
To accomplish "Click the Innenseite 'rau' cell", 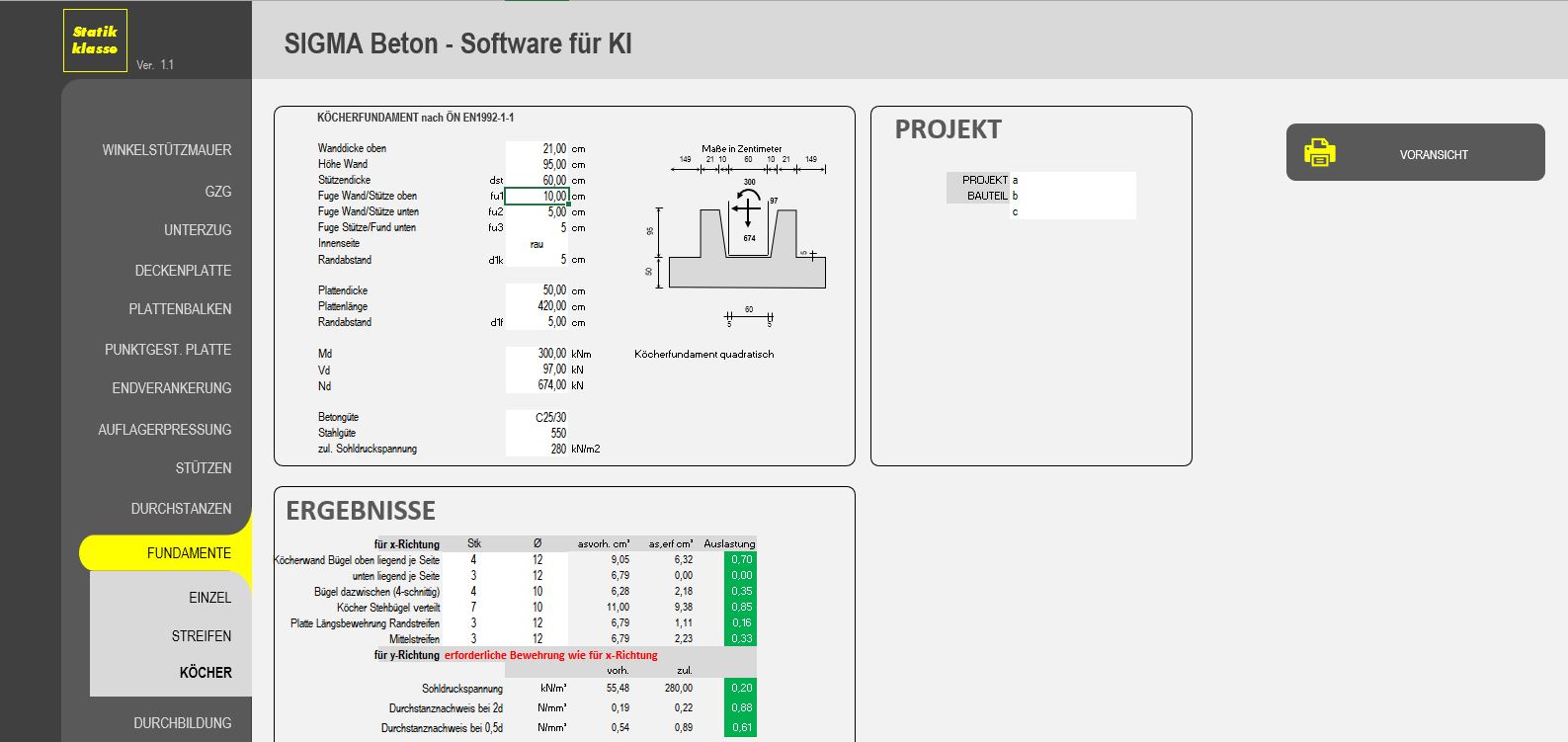I will [x=536, y=244].
